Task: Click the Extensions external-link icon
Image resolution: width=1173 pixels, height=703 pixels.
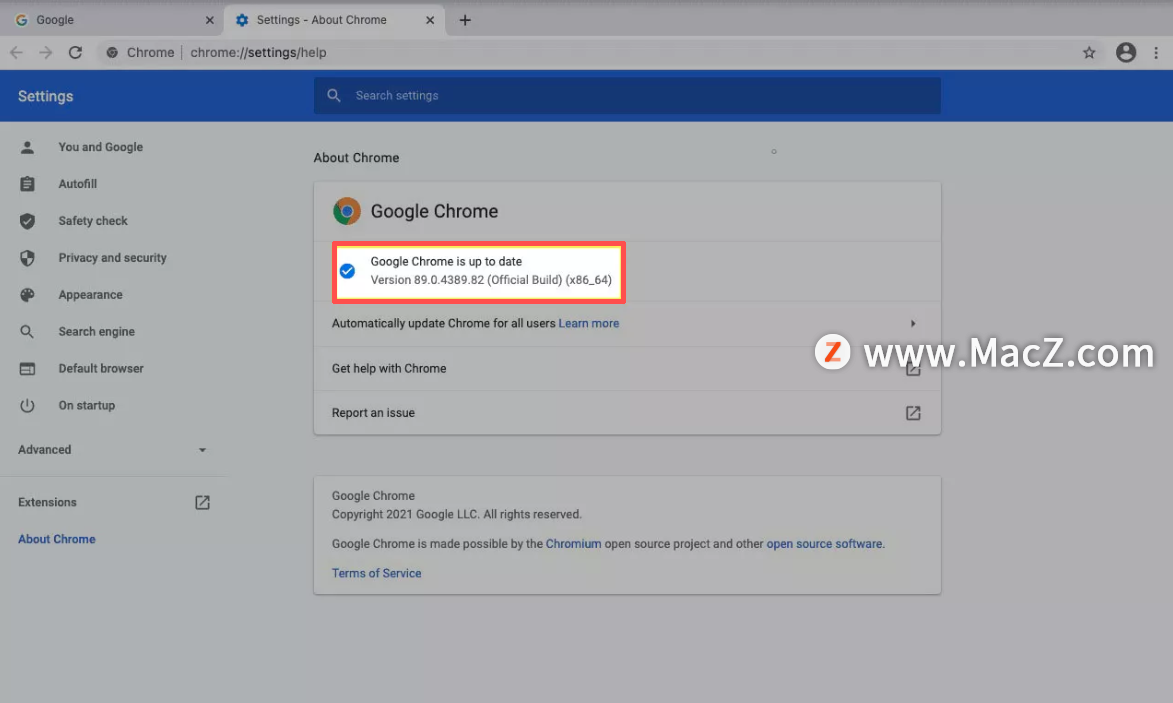Action: click(x=202, y=503)
